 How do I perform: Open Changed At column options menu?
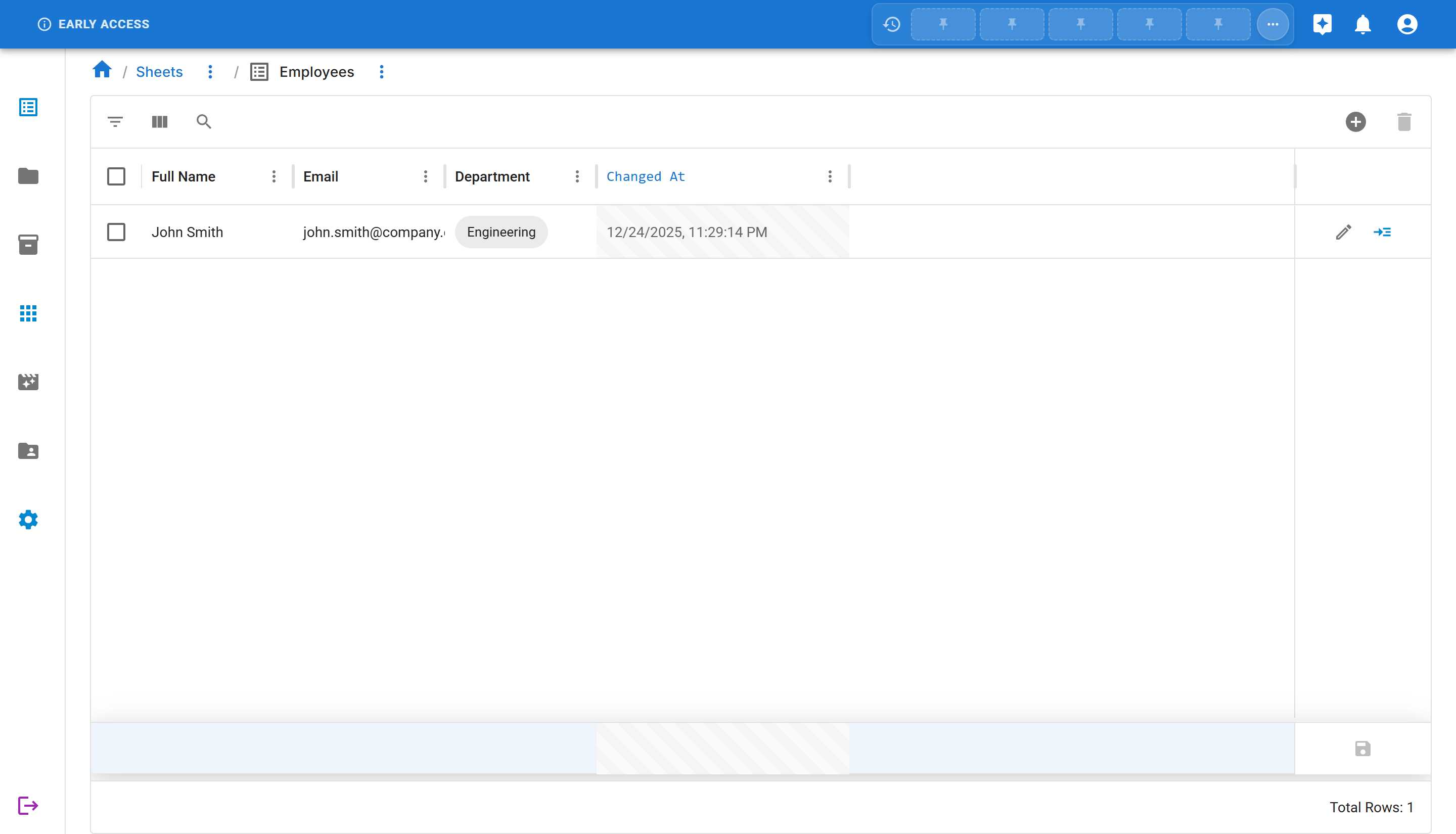click(830, 176)
